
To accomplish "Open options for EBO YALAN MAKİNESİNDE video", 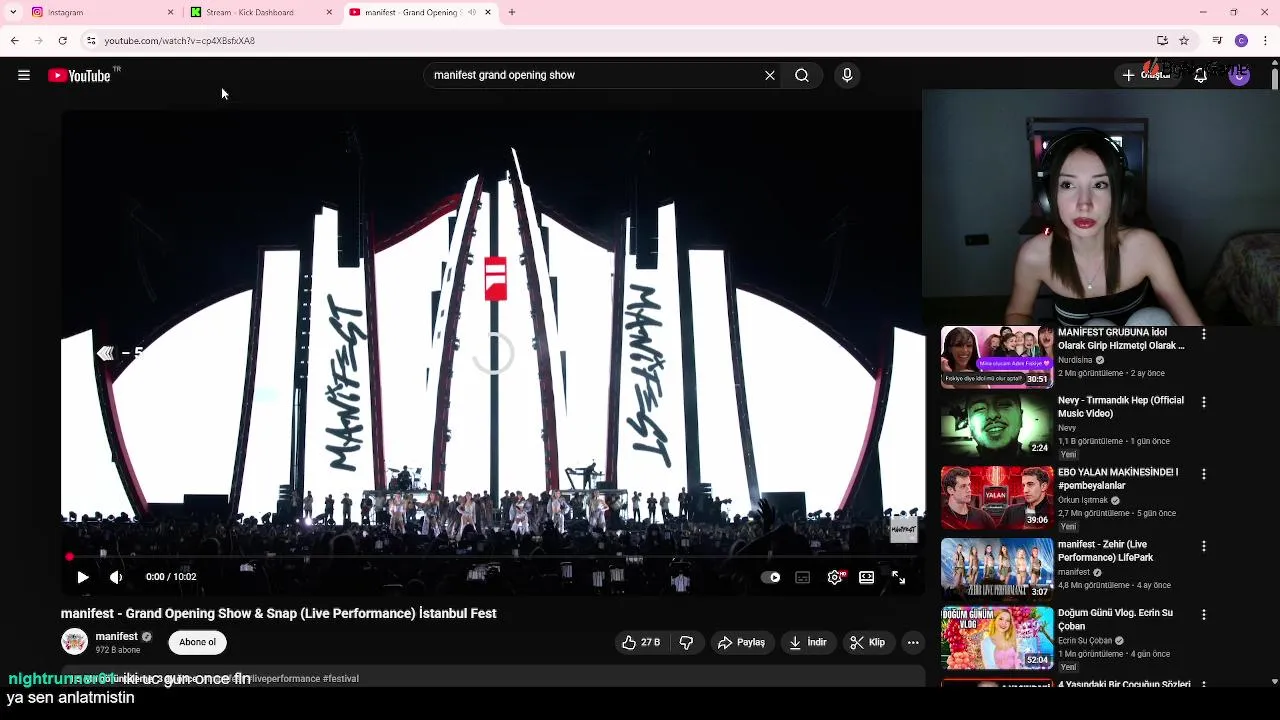I will [1204, 474].
